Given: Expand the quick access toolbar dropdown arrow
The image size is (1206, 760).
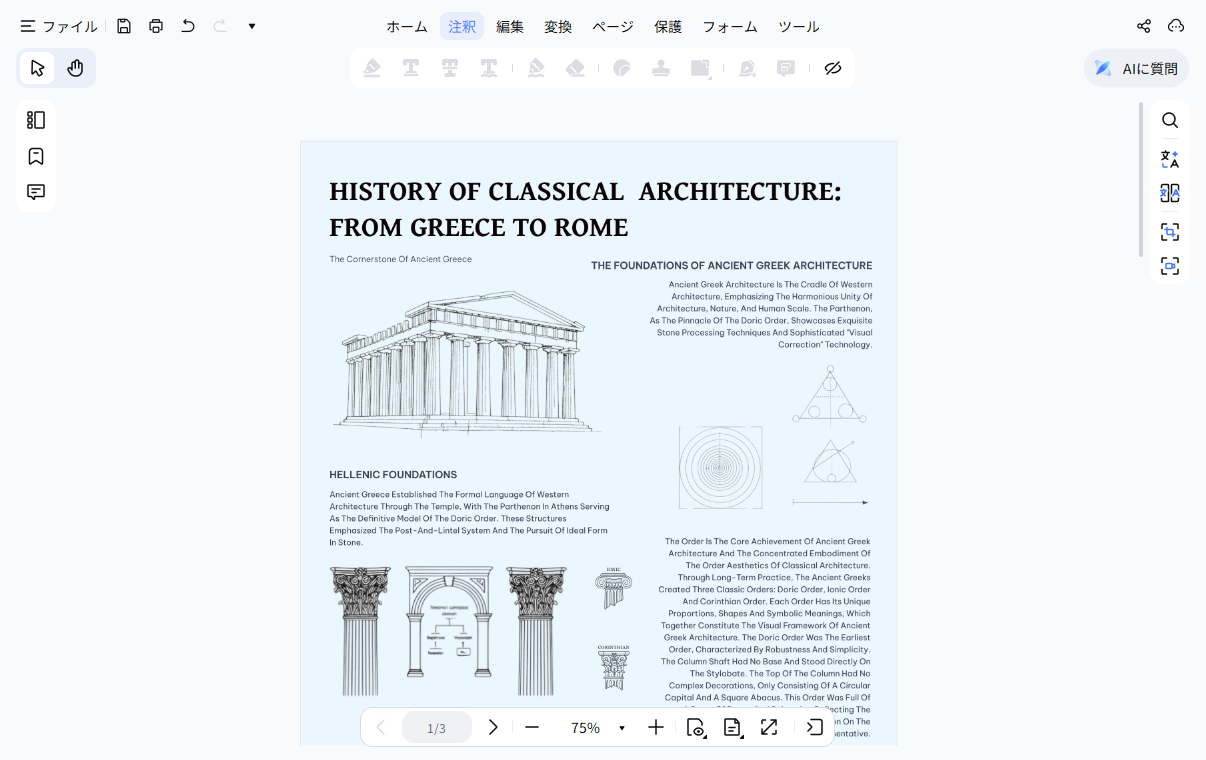Looking at the screenshot, I should 252,26.
